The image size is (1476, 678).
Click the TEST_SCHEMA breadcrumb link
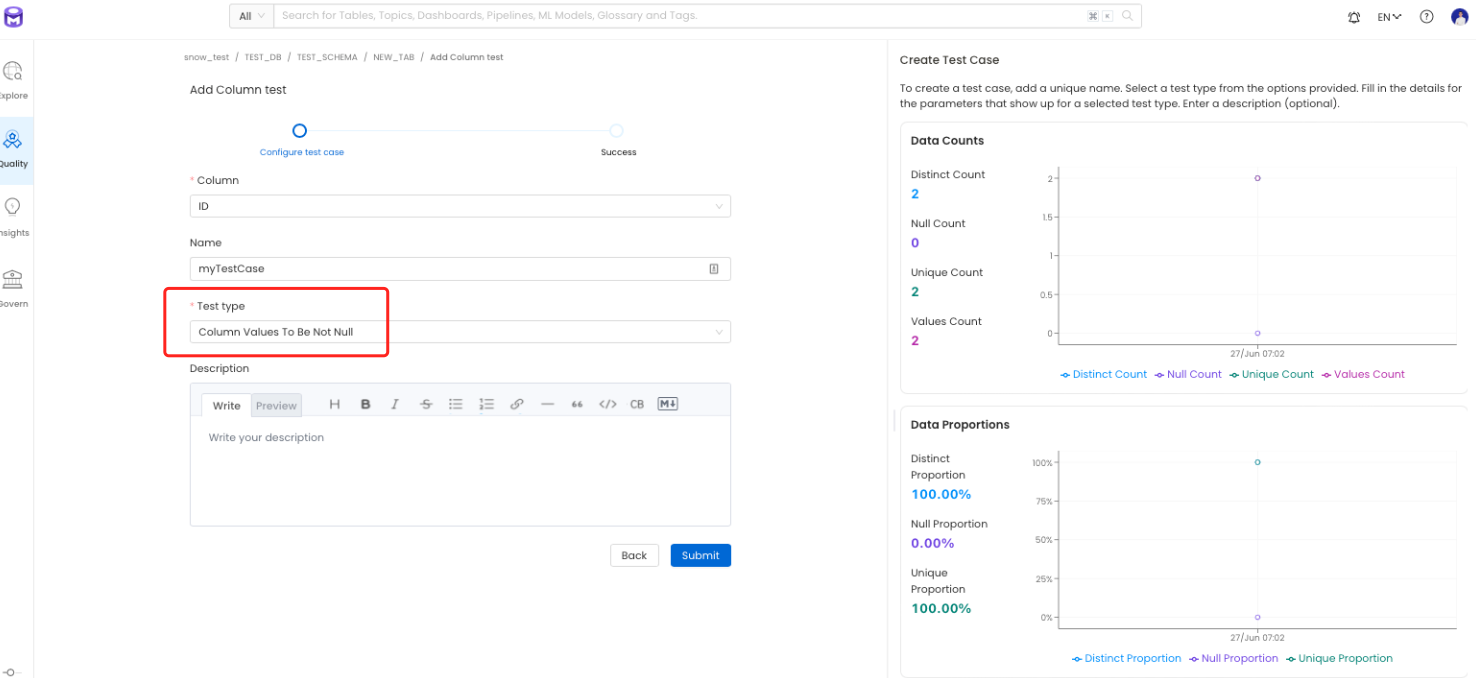tap(327, 57)
